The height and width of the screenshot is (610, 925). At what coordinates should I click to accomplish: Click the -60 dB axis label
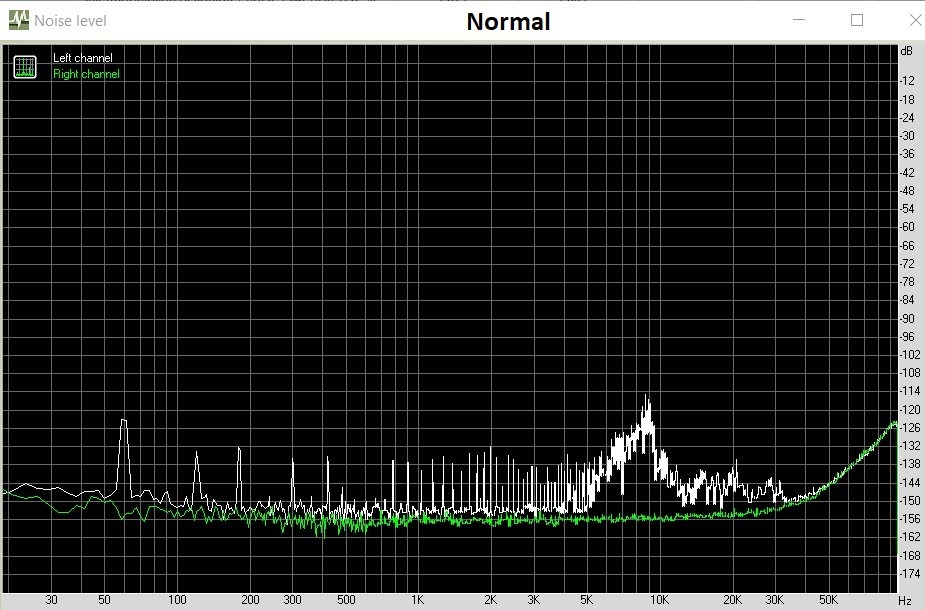click(908, 227)
